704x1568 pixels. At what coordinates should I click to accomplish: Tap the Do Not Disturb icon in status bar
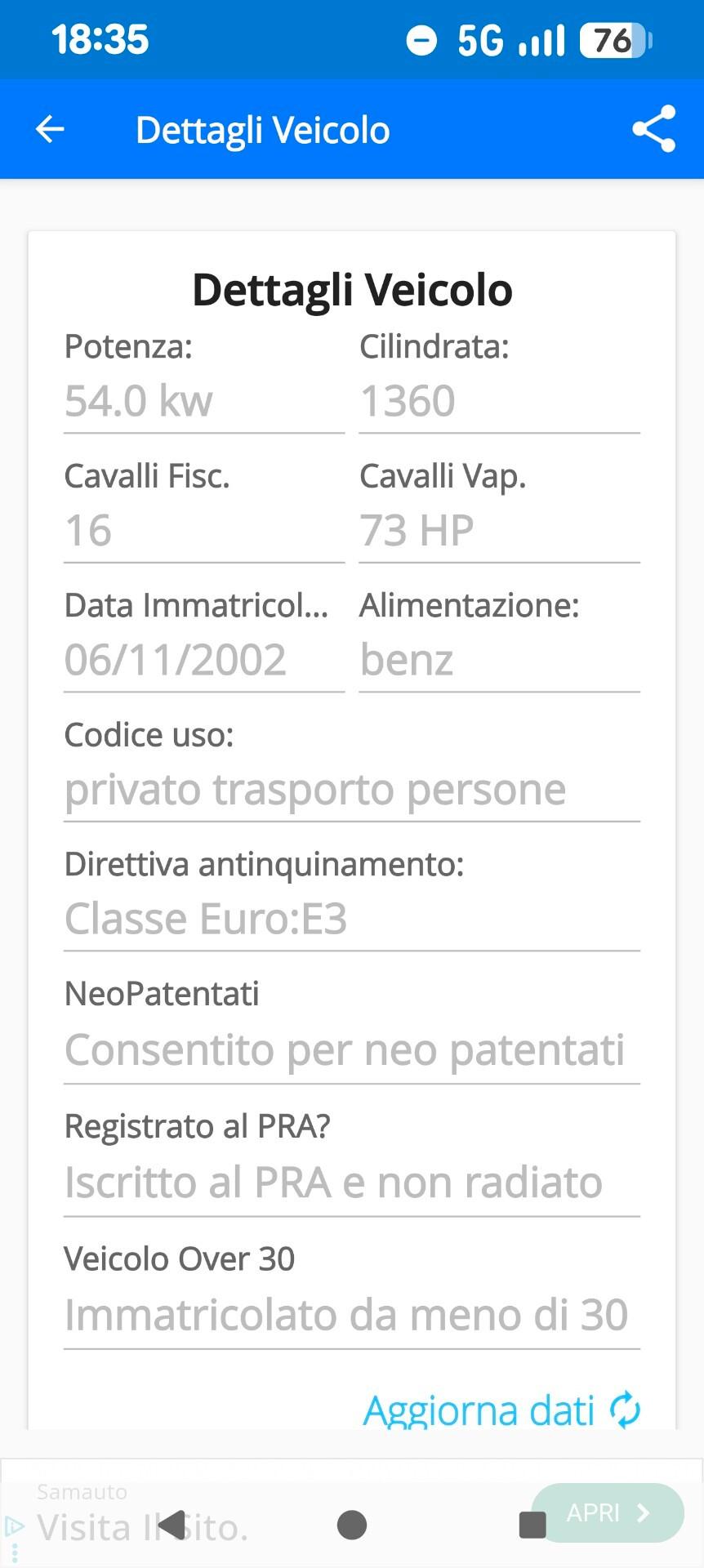pos(421,38)
